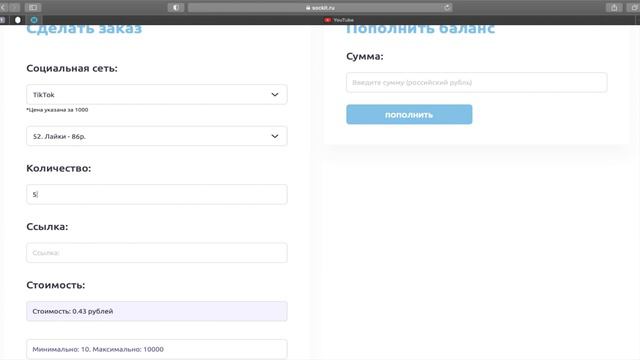Viewport: 640px width, 360px height.
Task: Go back with Safari's back arrow
Action: point(3,7)
